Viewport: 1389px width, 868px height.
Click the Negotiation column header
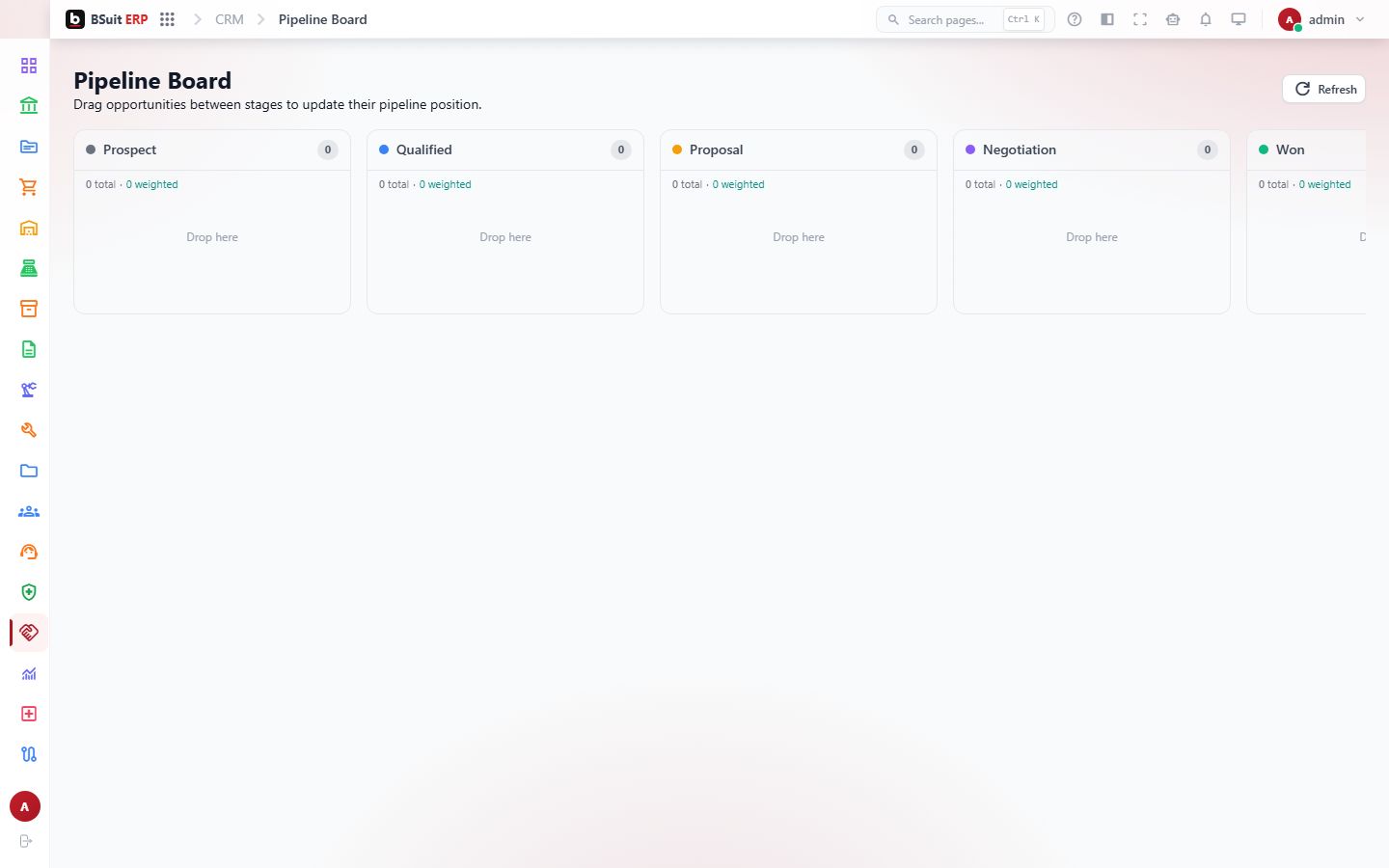tap(1092, 149)
